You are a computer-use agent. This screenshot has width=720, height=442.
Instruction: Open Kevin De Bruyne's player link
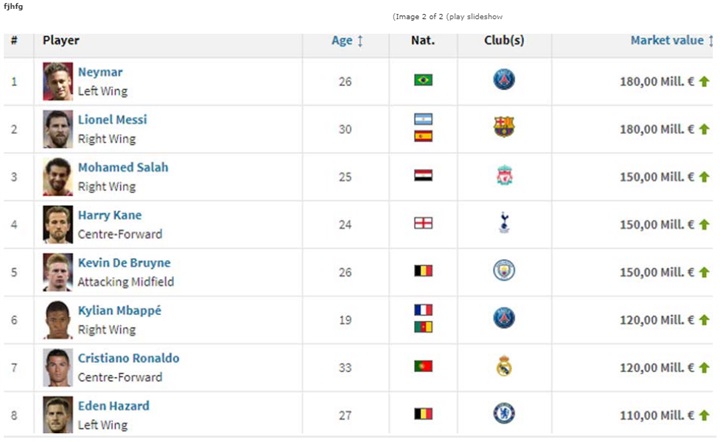[x=124, y=263]
